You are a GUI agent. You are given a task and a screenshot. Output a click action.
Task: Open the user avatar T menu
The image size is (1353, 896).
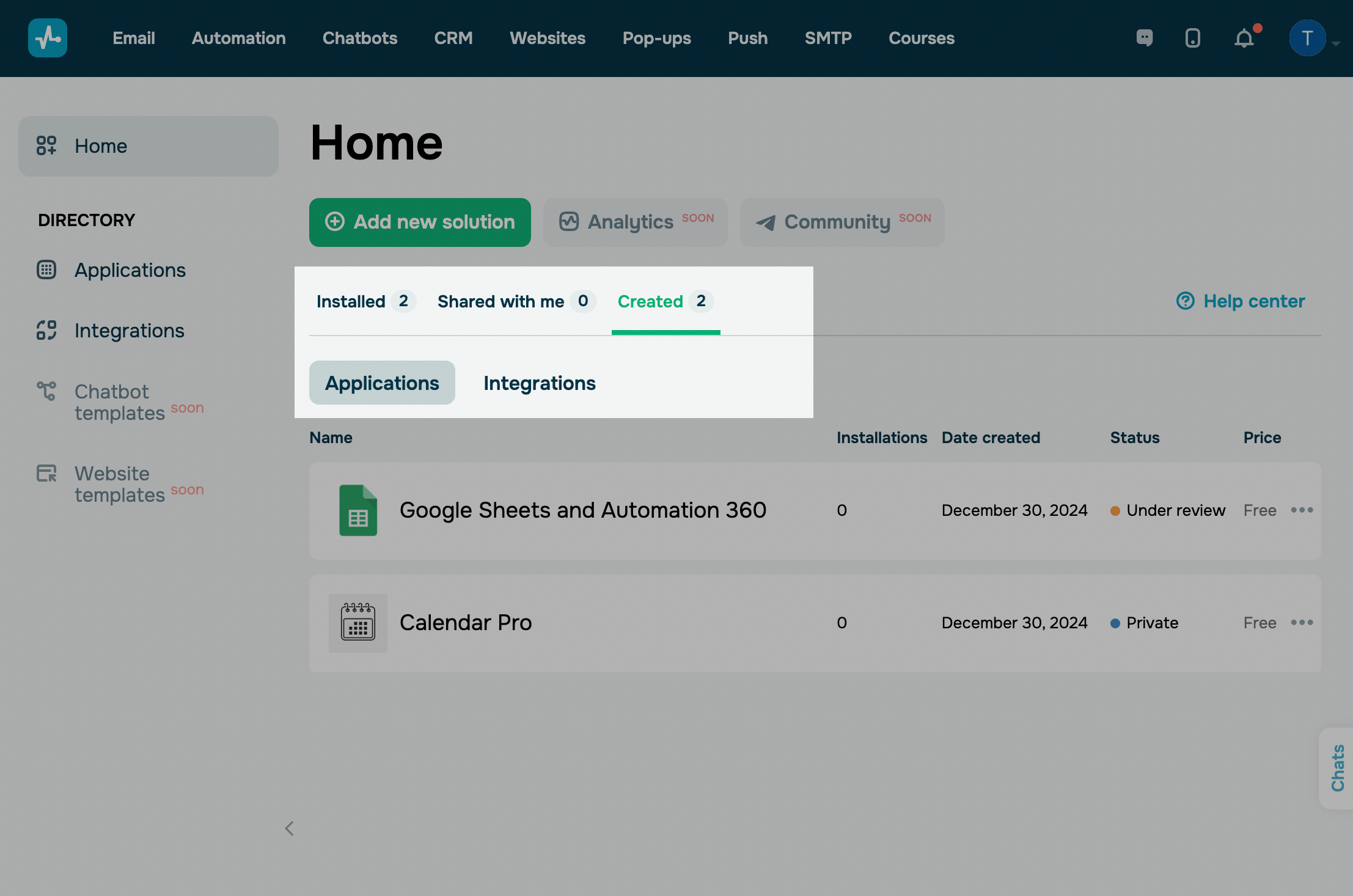pyautogui.click(x=1307, y=38)
